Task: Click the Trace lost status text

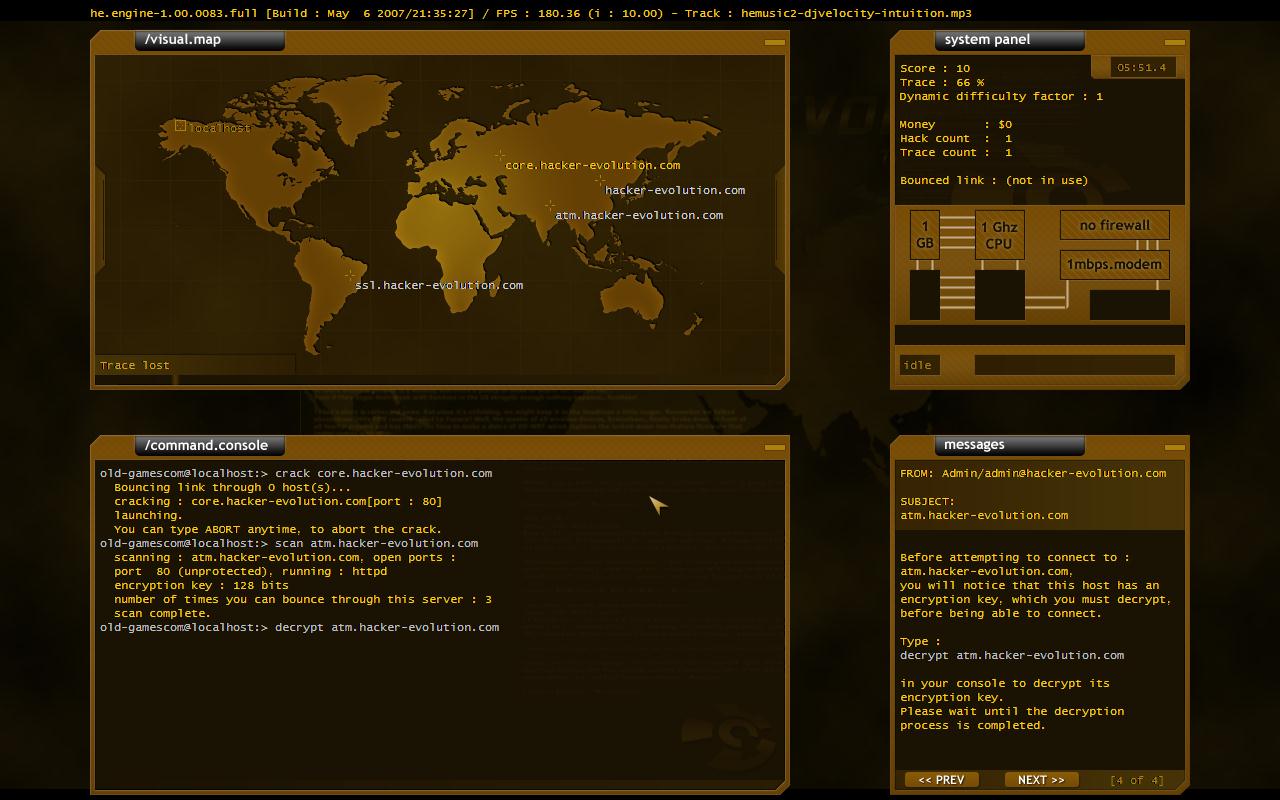Action: coord(135,365)
